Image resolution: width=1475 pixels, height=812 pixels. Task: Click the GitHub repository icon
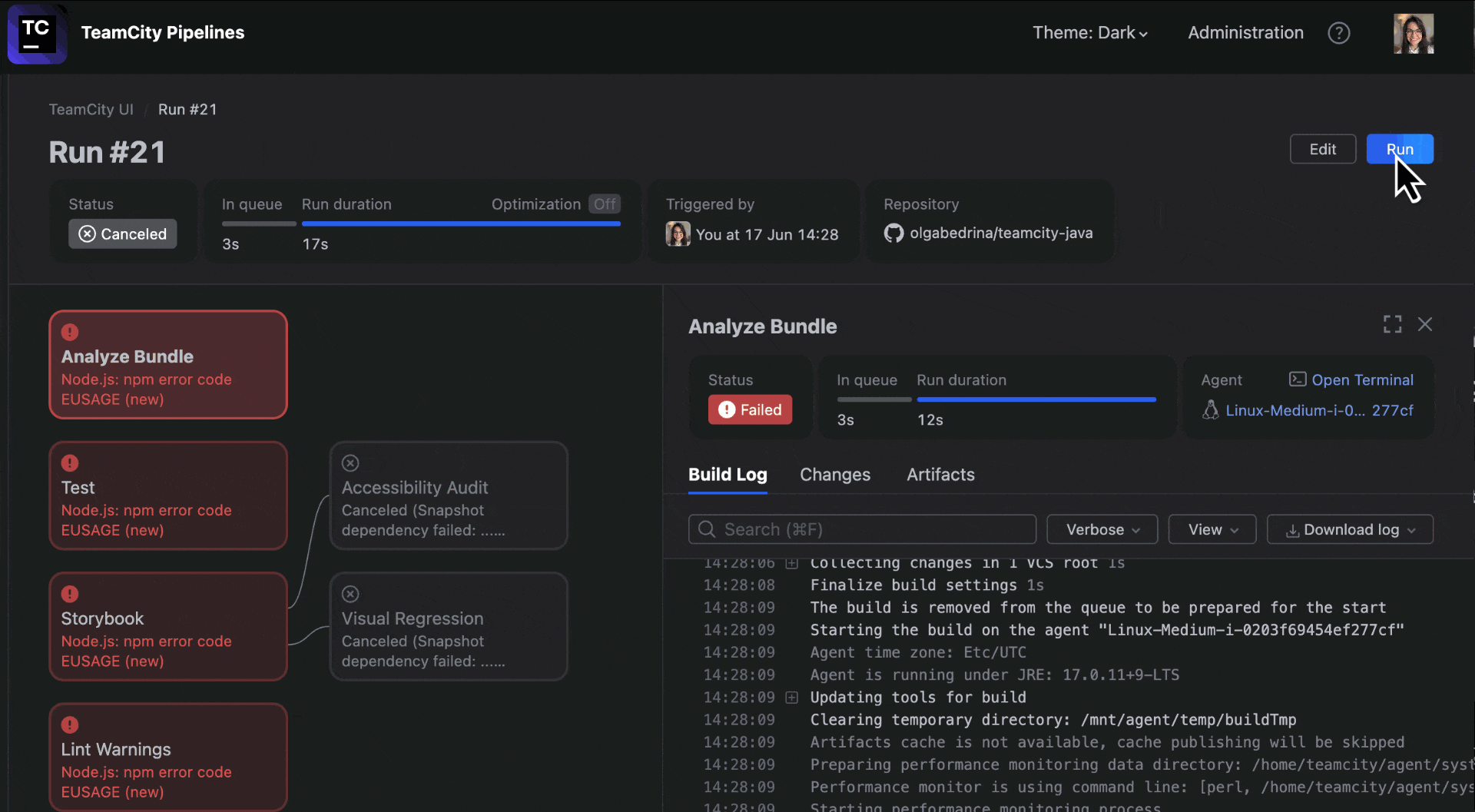coord(893,233)
